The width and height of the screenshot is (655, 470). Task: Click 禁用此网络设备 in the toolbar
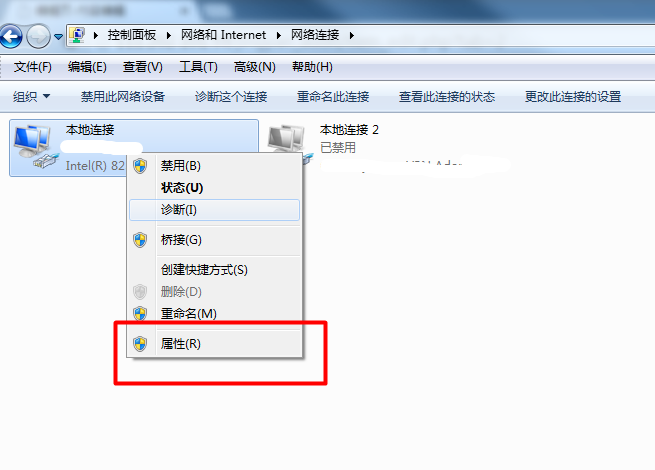coord(123,97)
